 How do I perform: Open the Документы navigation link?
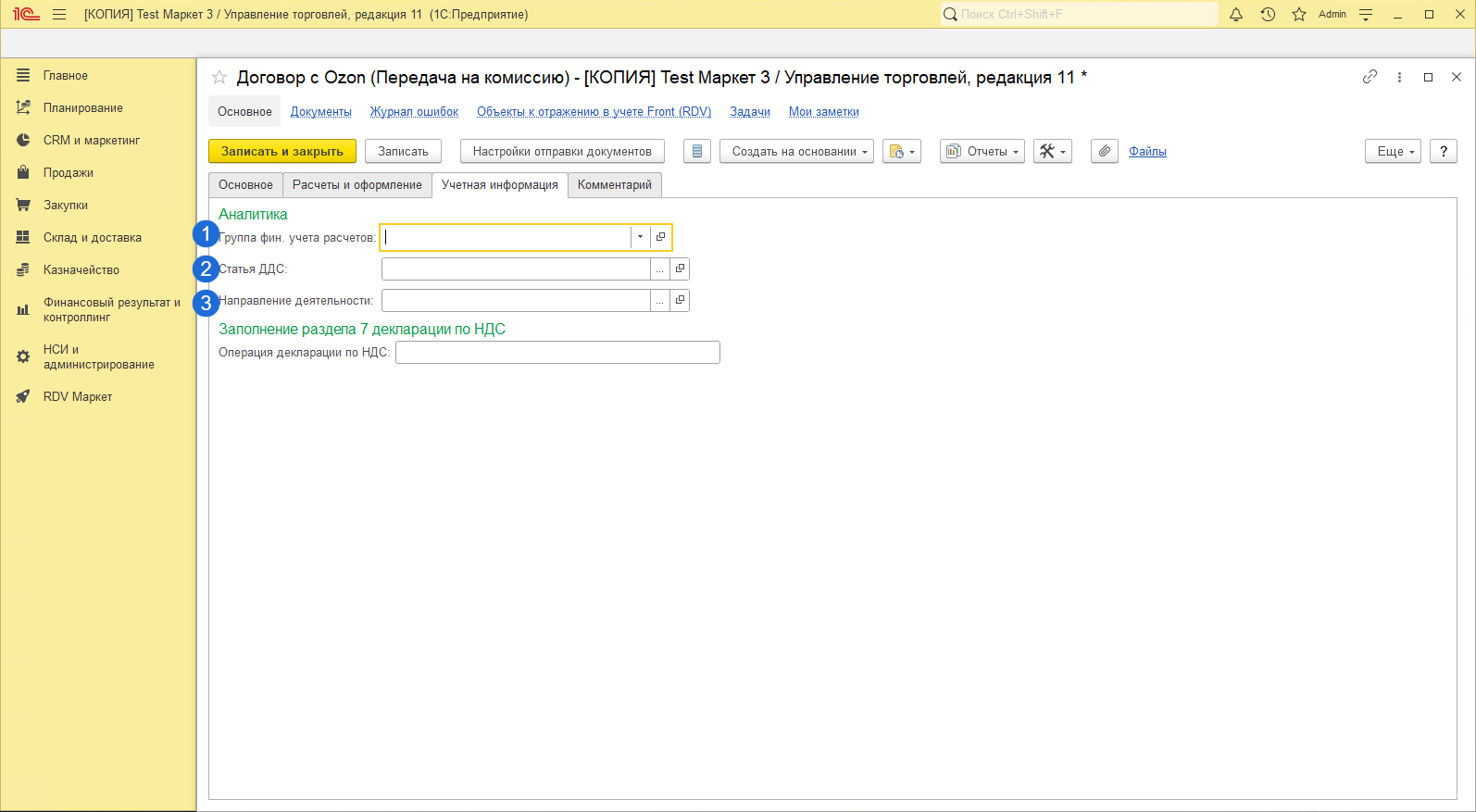click(x=321, y=112)
